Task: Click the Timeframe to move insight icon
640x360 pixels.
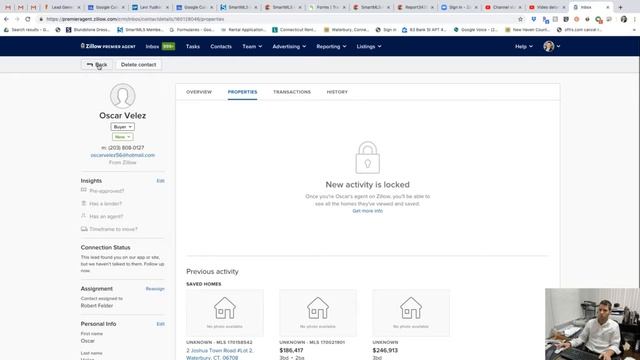Action: coord(84,229)
